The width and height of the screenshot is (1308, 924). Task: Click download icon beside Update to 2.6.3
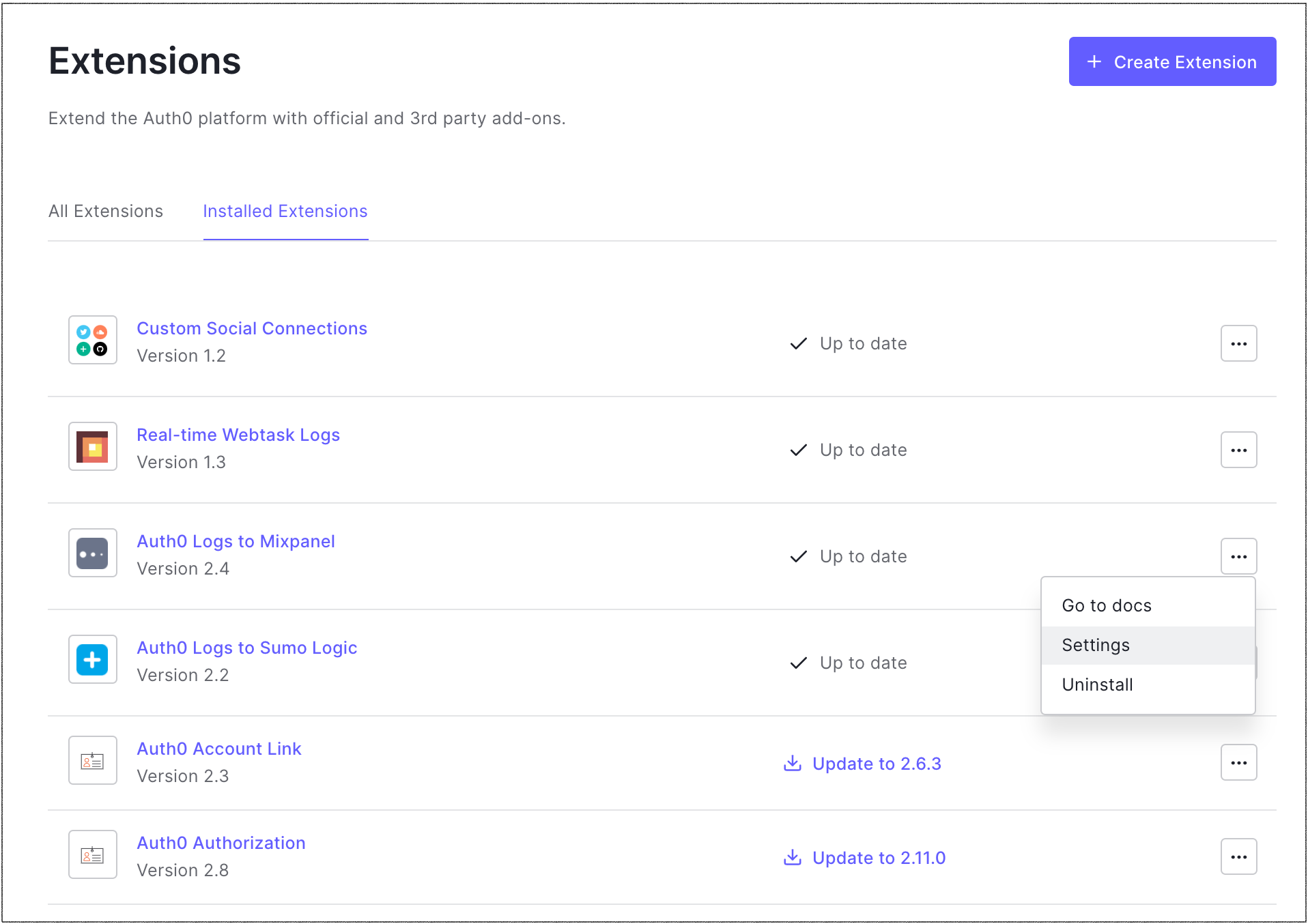coord(793,763)
